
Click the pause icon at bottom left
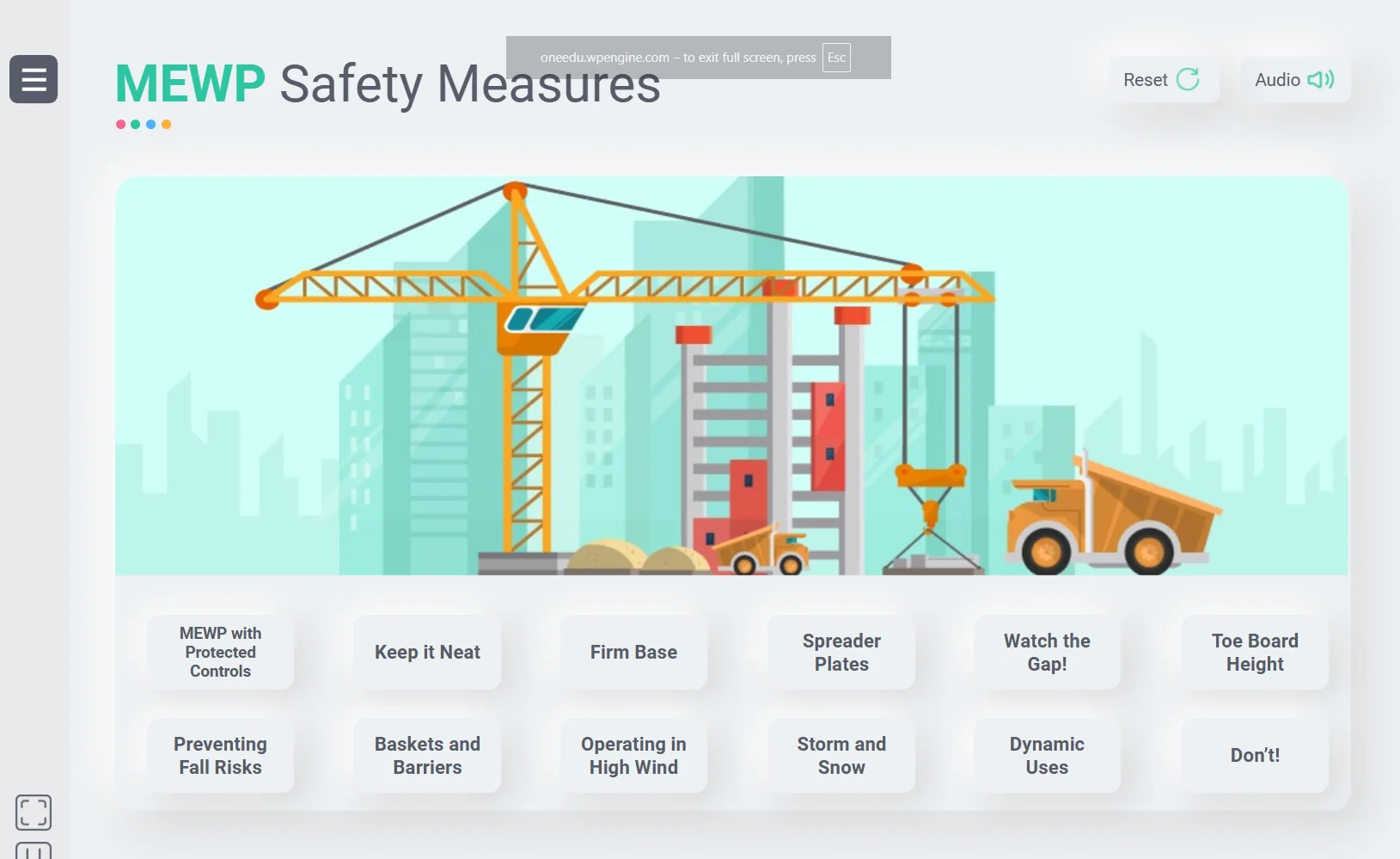click(x=34, y=850)
